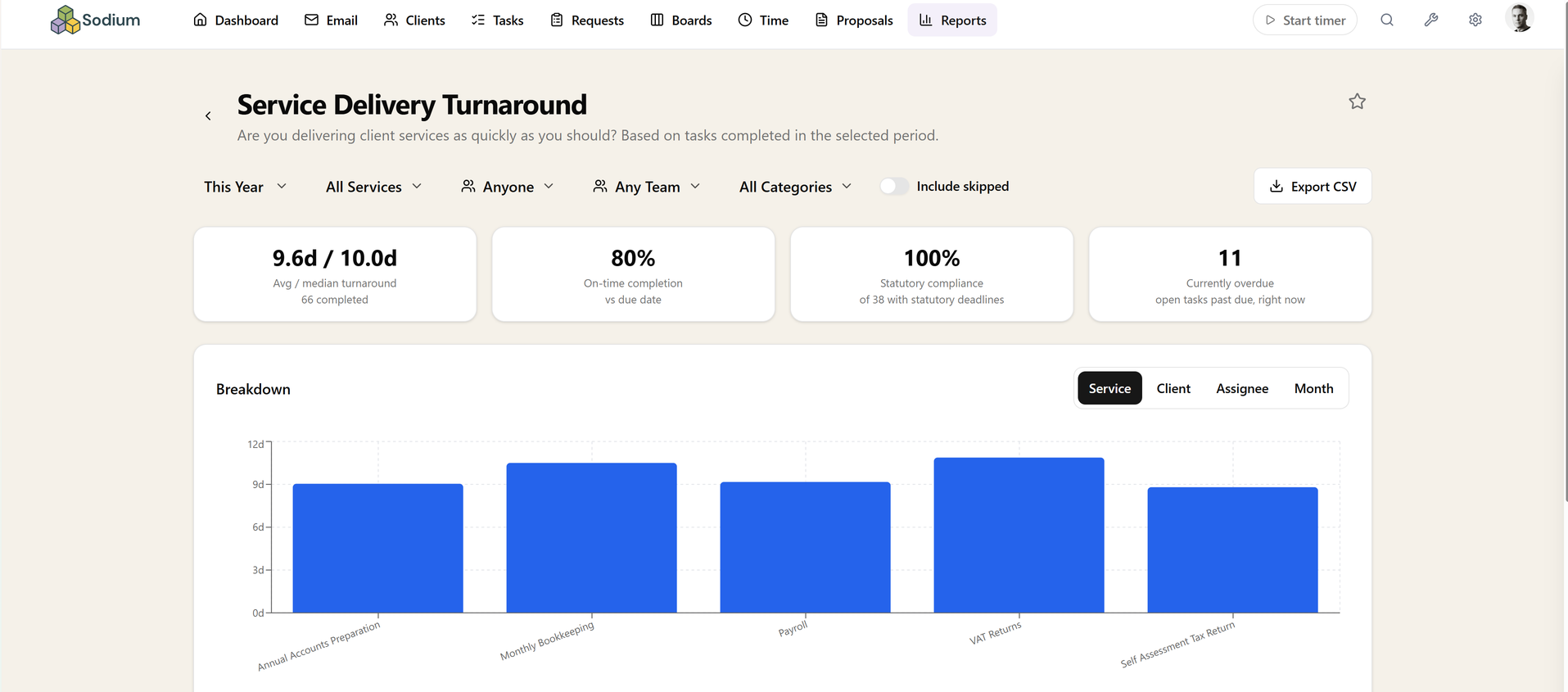Click the Self Assessment Tax Return bar
The height and width of the screenshot is (692, 1568).
1232,550
